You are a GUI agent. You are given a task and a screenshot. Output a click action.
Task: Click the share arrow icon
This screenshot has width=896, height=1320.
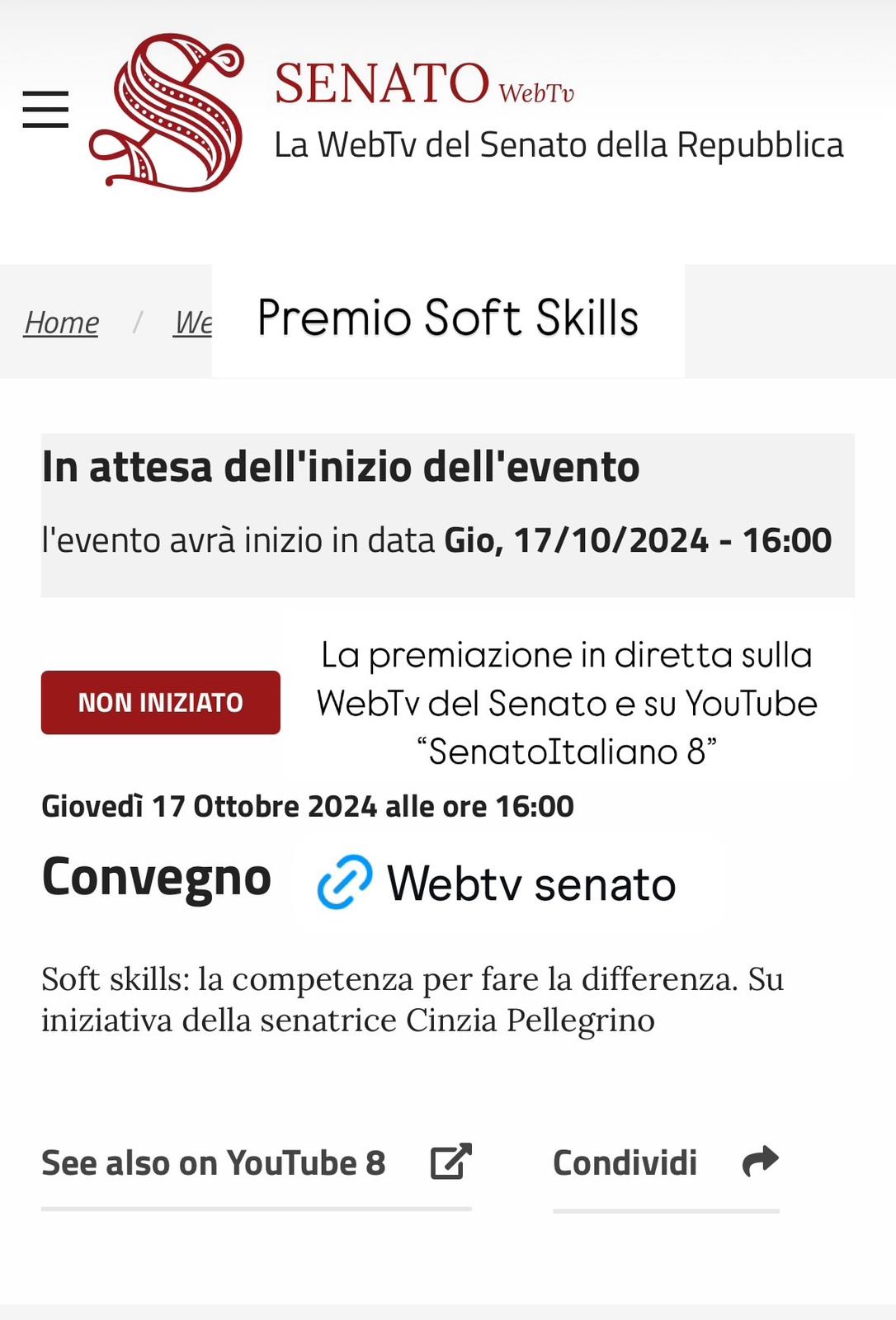(761, 1162)
